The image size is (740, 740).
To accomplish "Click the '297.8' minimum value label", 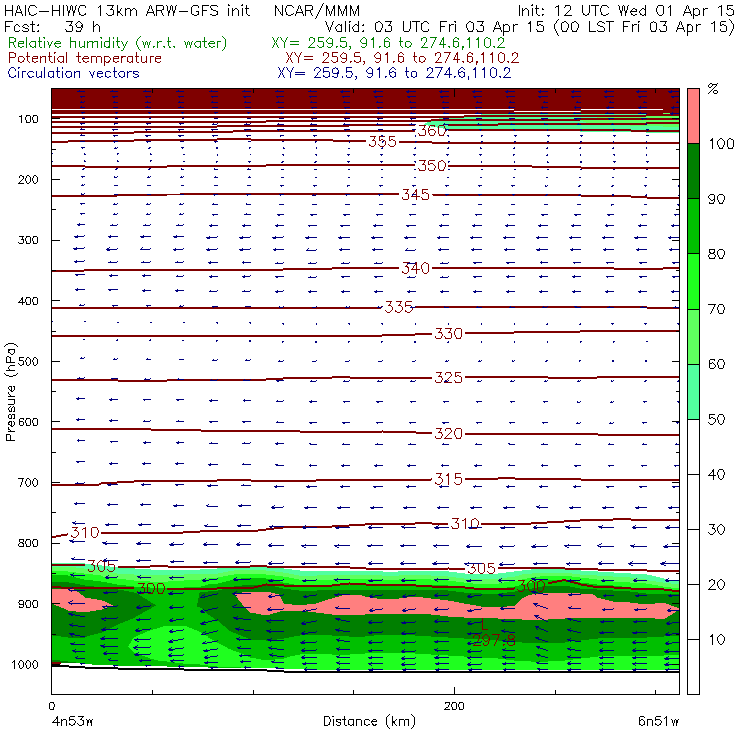I will point(494,640).
